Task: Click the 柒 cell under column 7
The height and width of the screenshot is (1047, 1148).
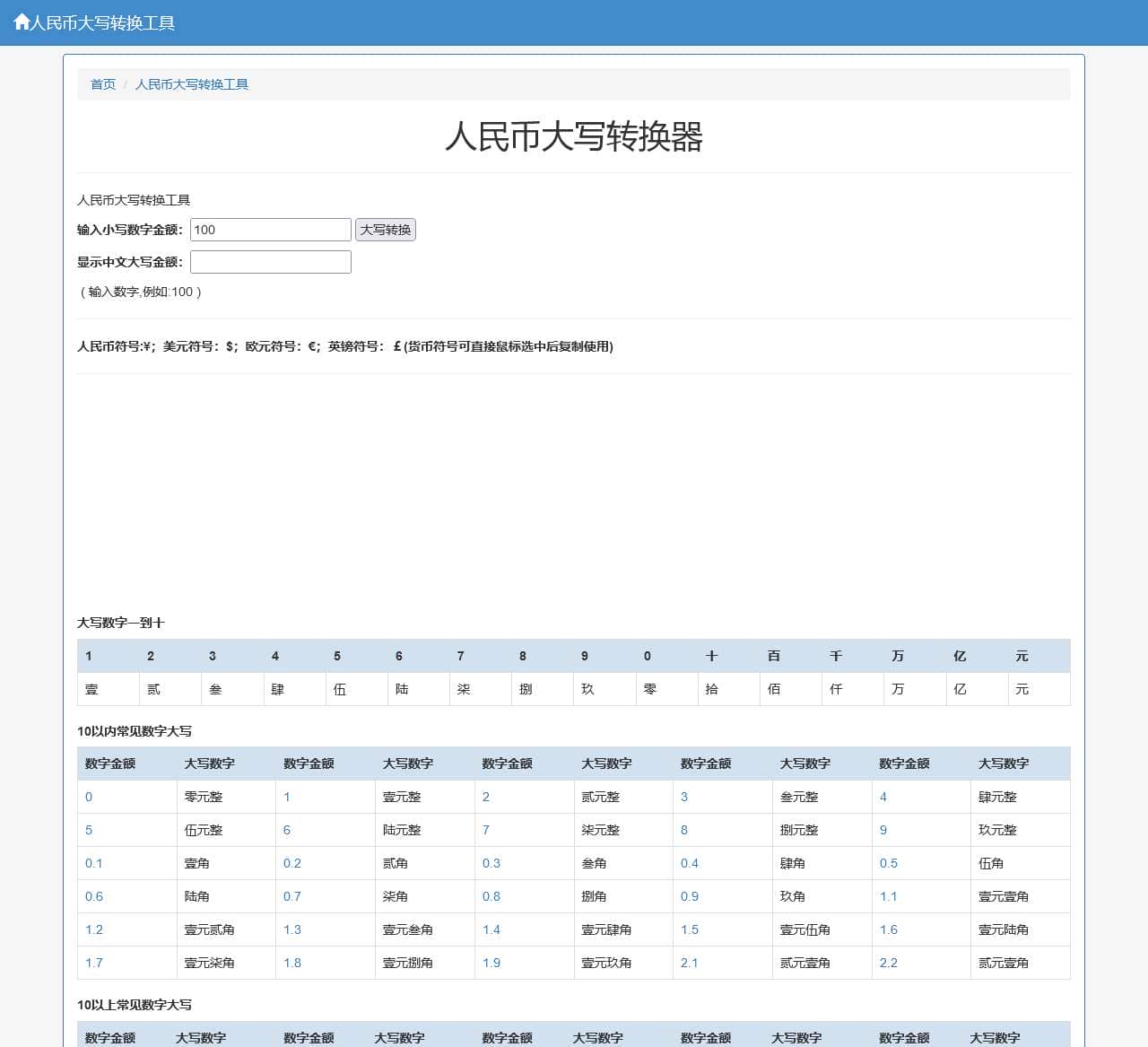Action: pos(481,689)
